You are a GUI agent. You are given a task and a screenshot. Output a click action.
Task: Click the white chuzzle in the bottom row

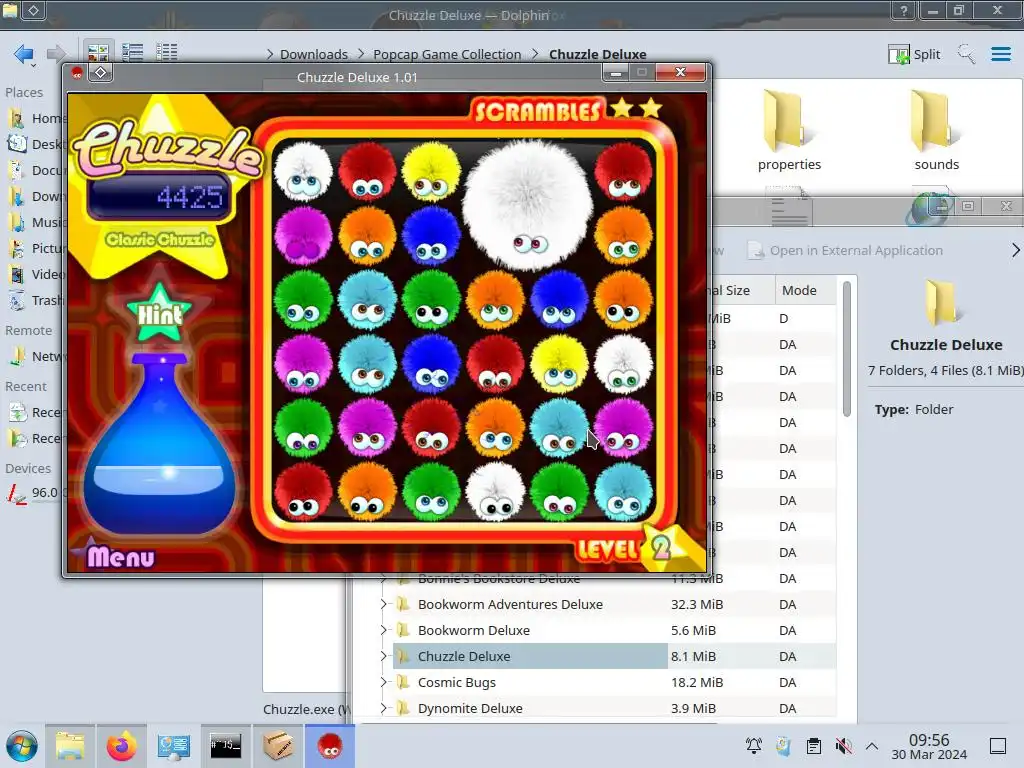pyautogui.click(x=495, y=491)
